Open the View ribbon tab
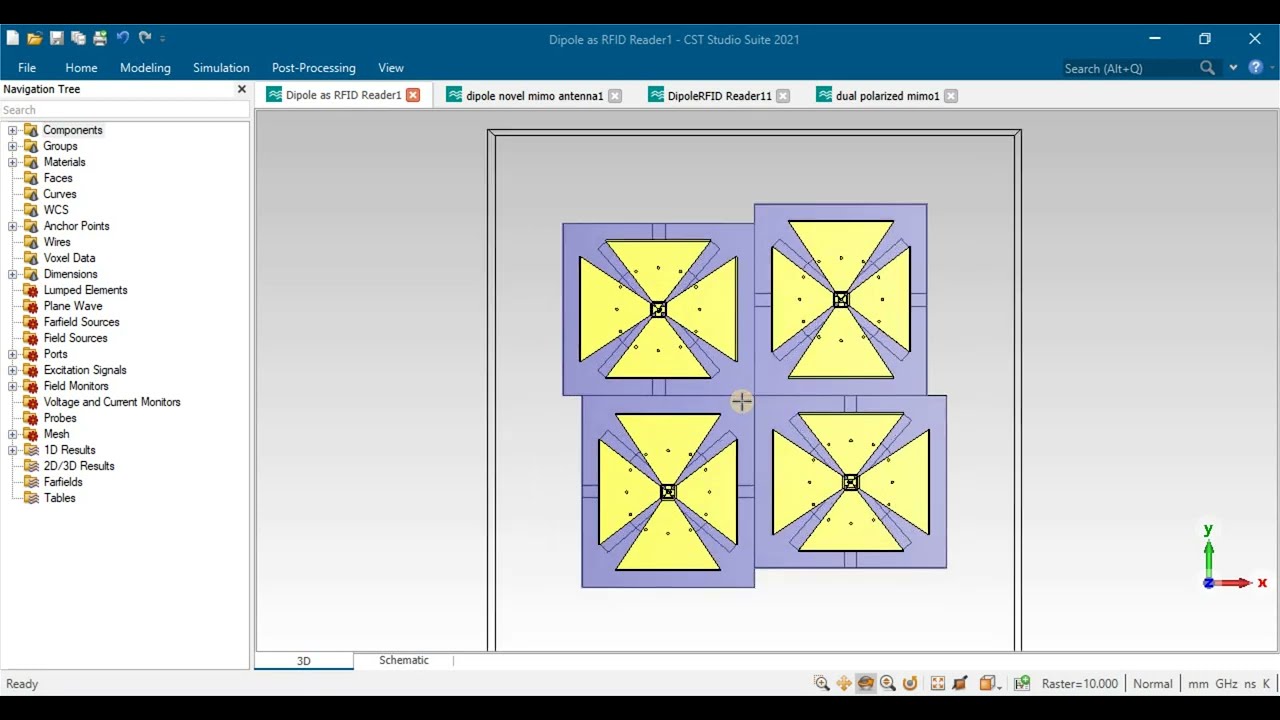This screenshot has height=720, width=1280. click(x=391, y=68)
